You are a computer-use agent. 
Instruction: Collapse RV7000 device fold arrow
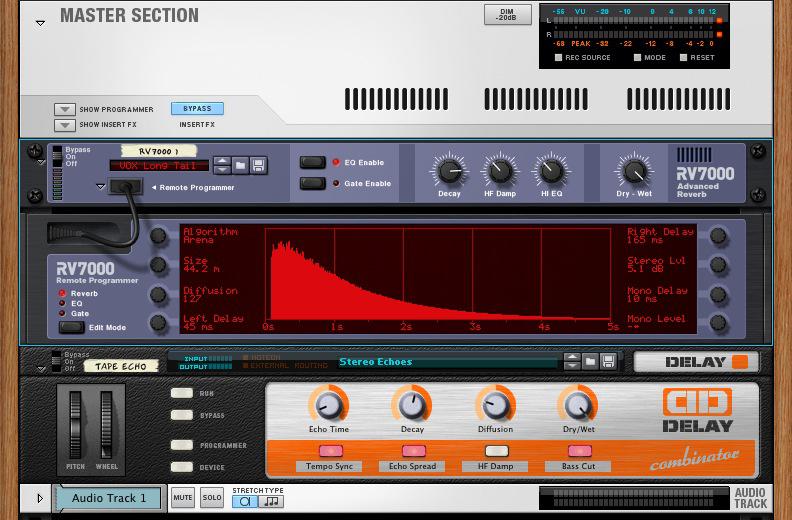(x=41, y=162)
